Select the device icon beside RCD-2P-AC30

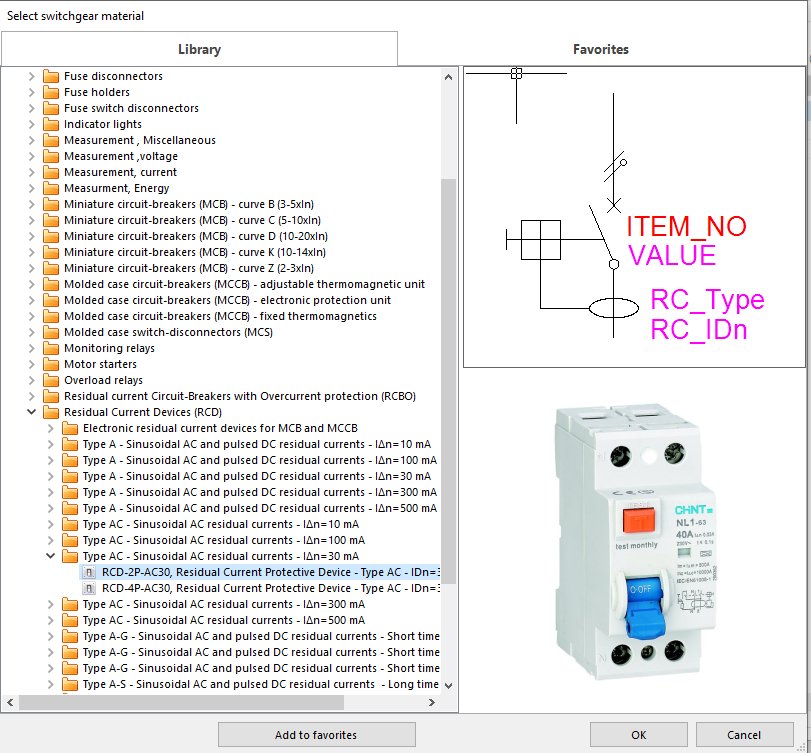(x=88, y=572)
